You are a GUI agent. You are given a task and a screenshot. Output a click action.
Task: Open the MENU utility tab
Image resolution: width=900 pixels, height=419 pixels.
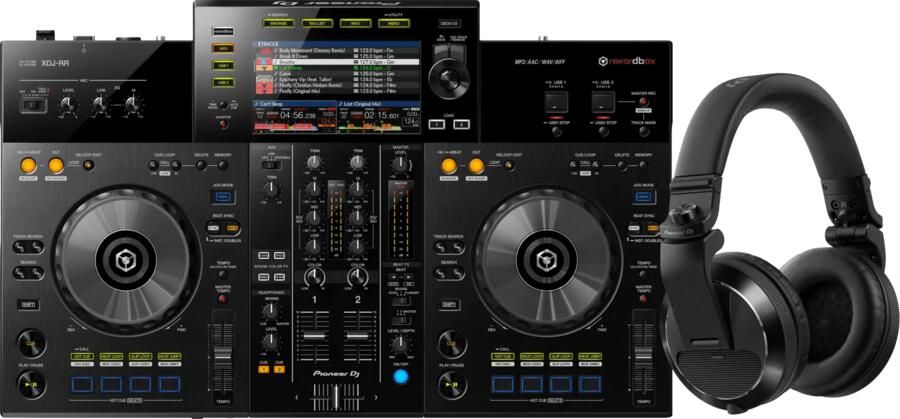point(394,23)
